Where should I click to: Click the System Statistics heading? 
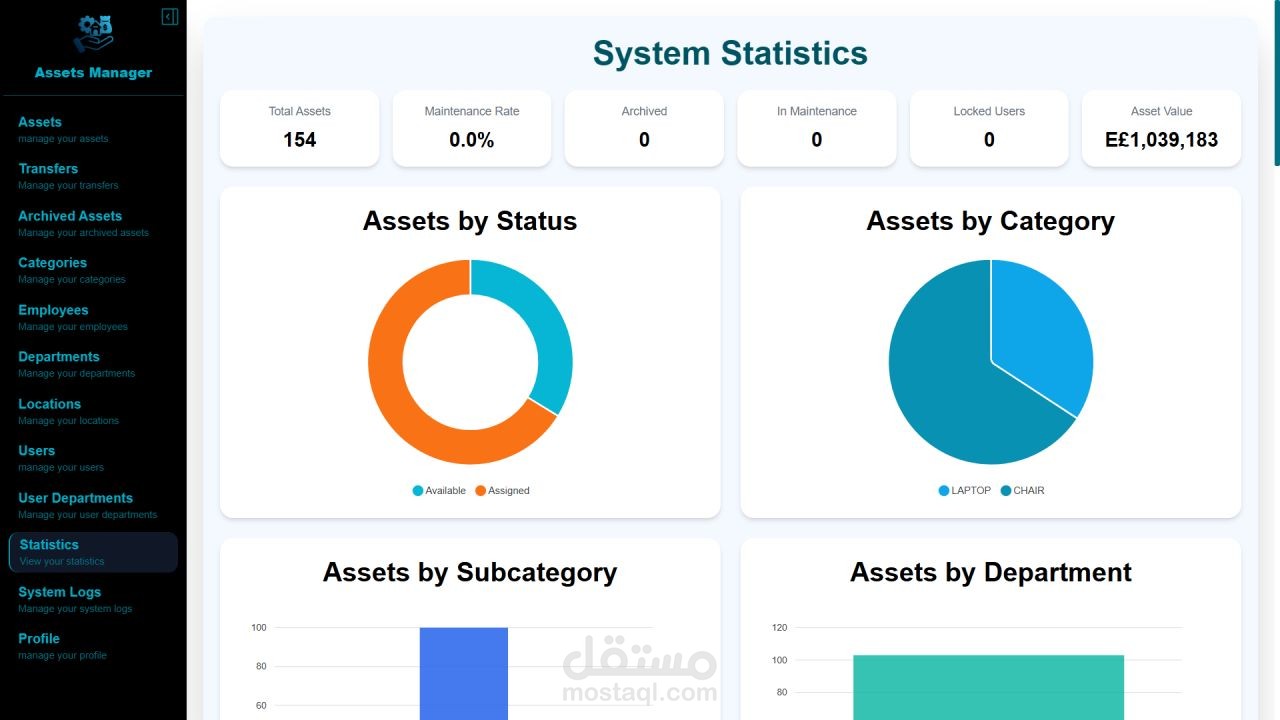click(730, 53)
